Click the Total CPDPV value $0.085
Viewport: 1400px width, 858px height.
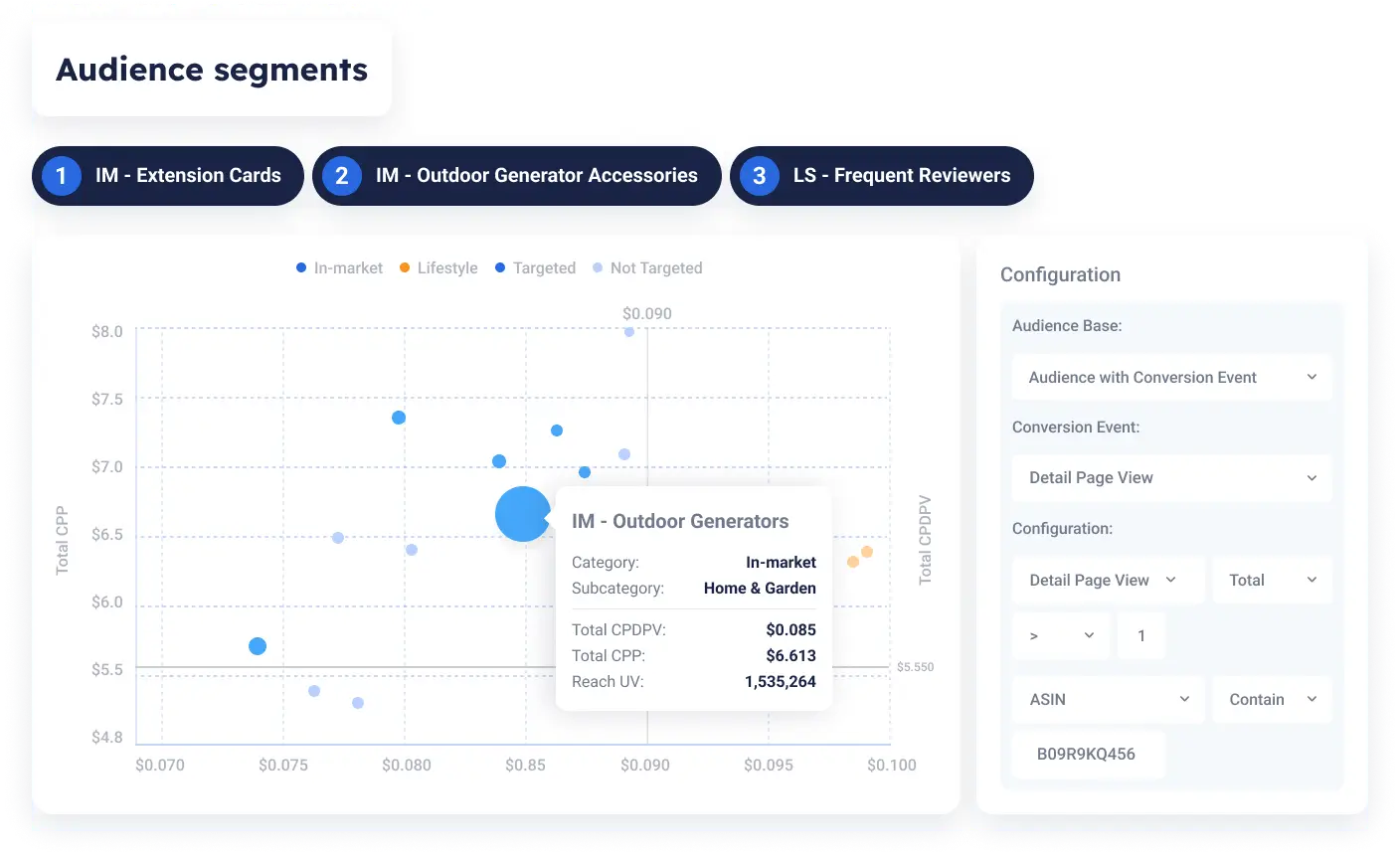point(790,630)
